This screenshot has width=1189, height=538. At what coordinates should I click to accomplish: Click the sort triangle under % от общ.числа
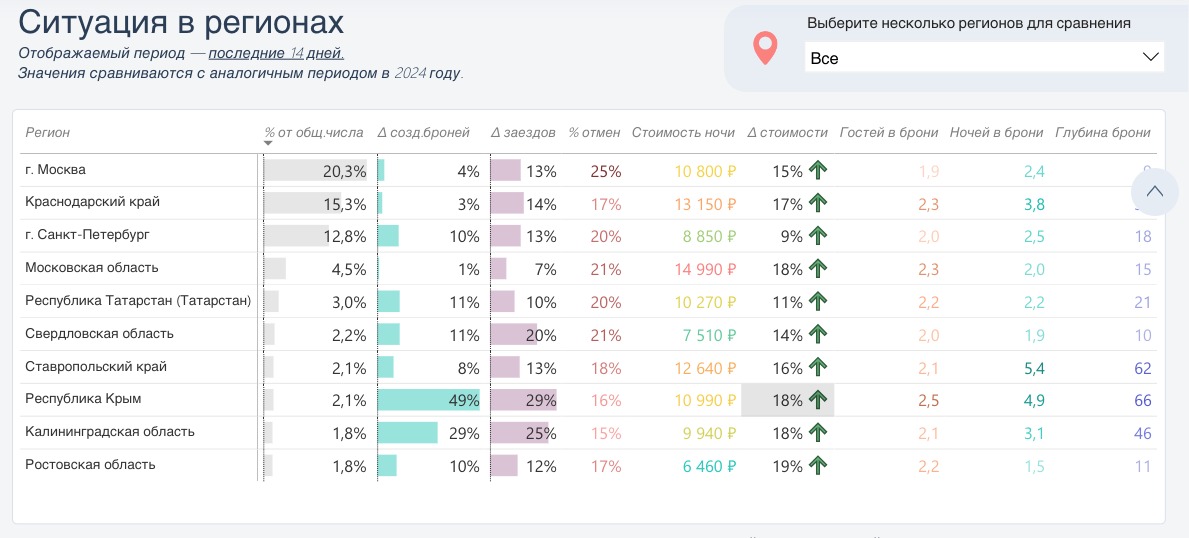pyautogui.click(x=268, y=143)
